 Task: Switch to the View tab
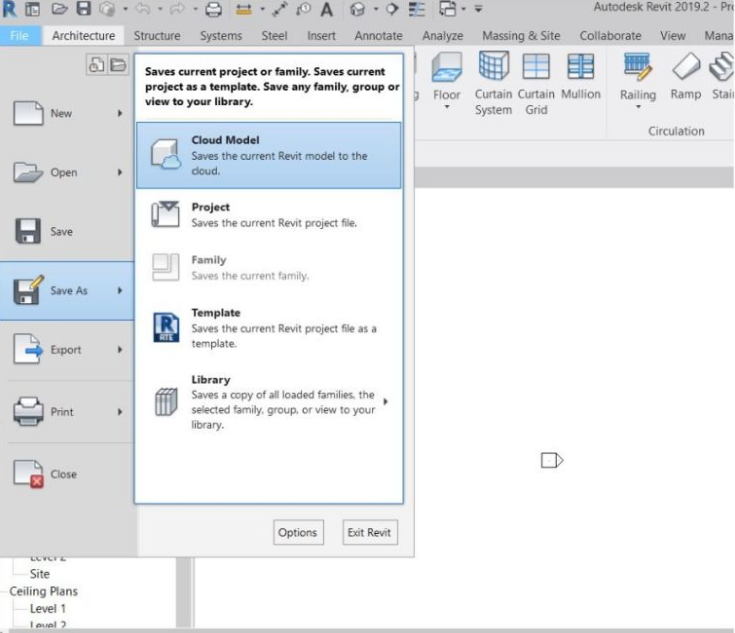[673, 36]
